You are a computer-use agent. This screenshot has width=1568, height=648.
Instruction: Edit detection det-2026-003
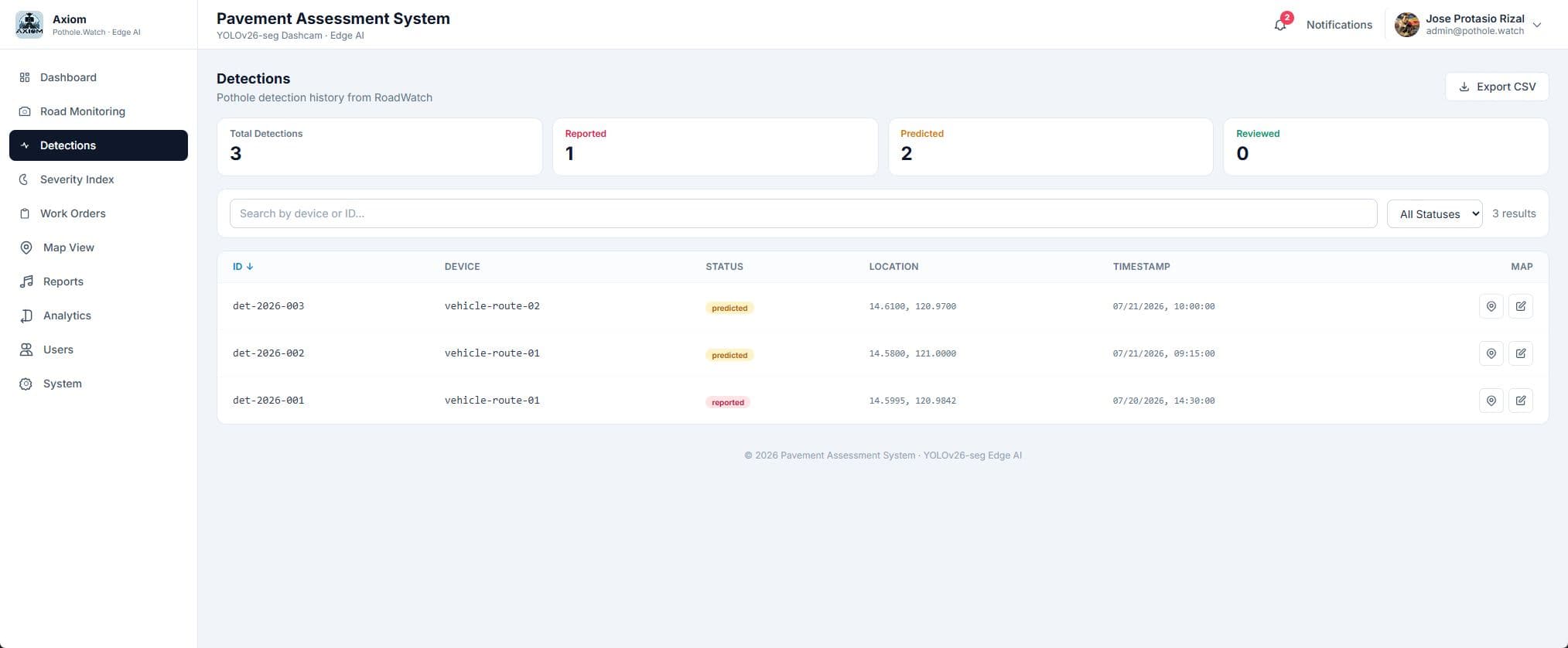(x=1521, y=306)
